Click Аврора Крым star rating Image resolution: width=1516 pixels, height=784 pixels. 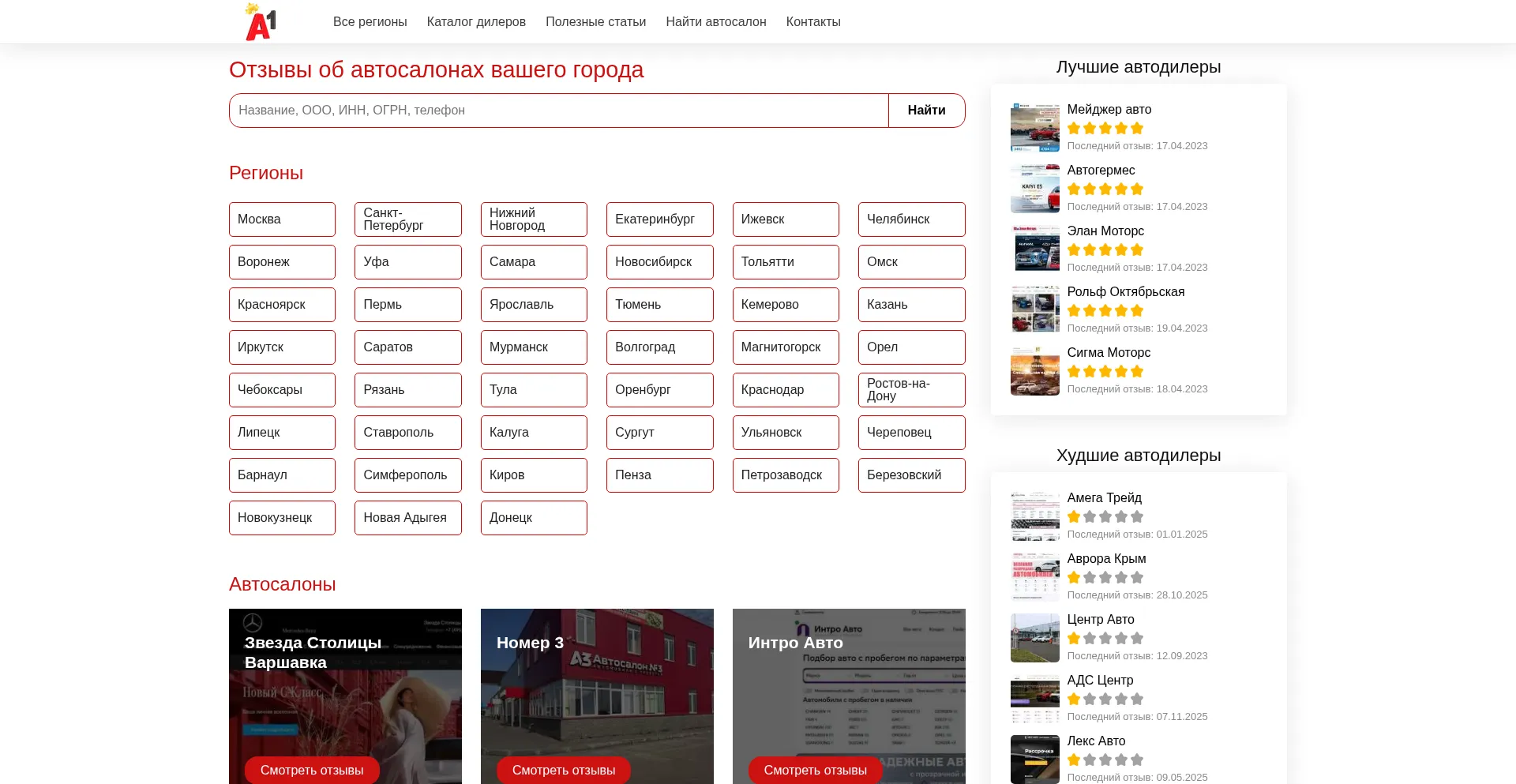[x=1105, y=577]
